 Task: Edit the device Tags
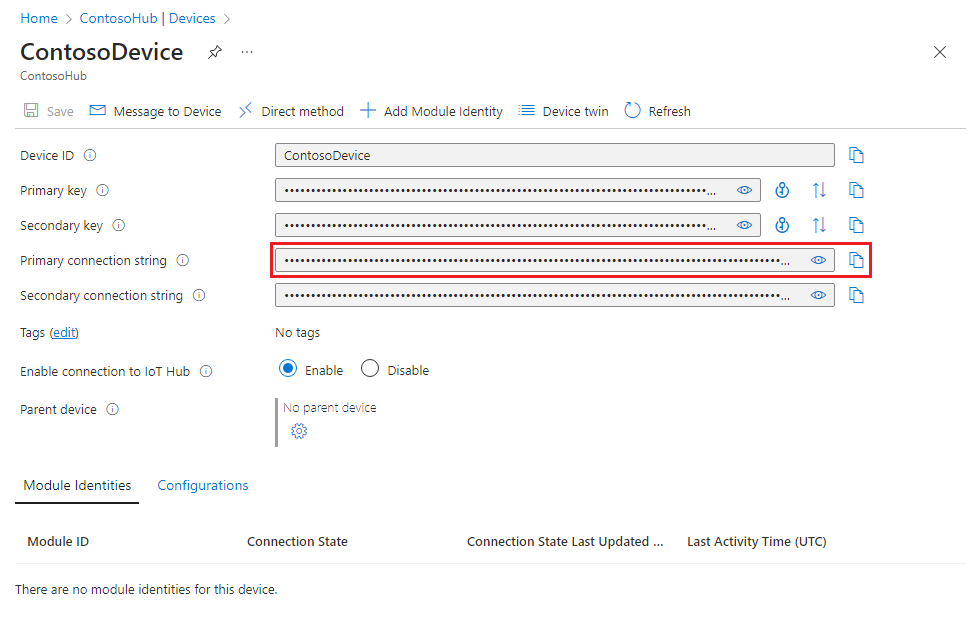pos(64,332)
